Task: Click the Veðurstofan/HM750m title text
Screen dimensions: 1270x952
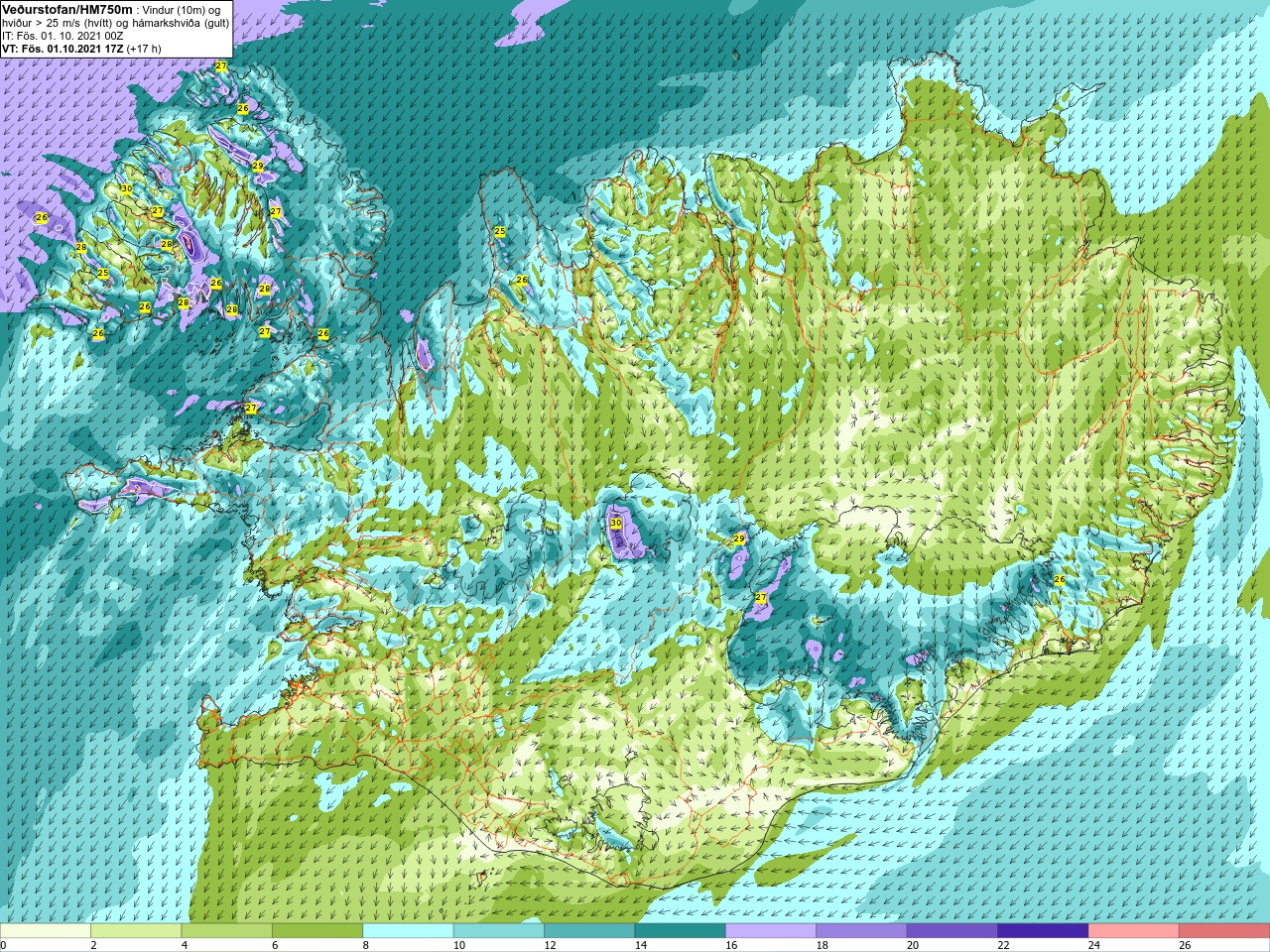Action: tap(66, 9)
